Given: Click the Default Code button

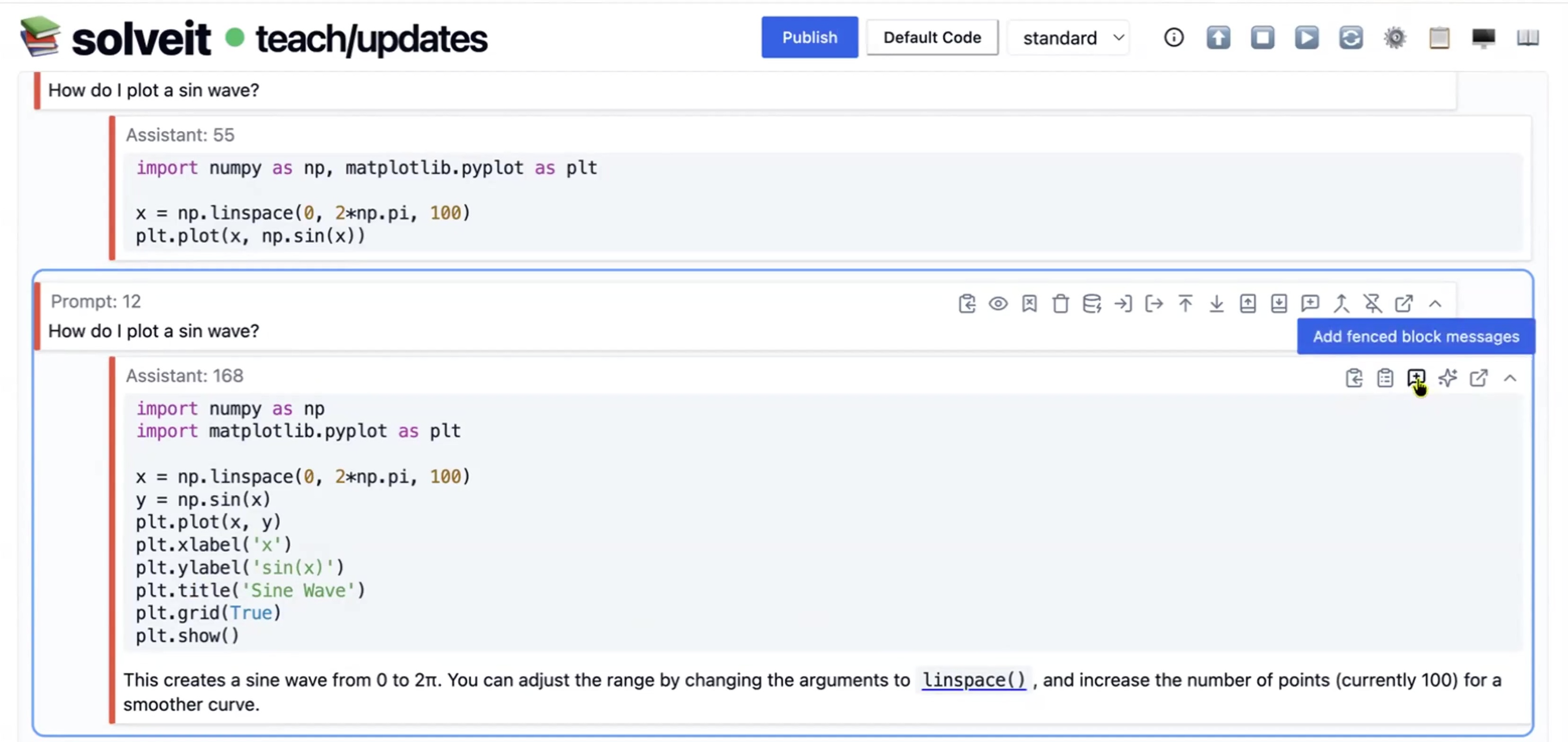Looking at the screenshot, I should [x=932, y=38].
